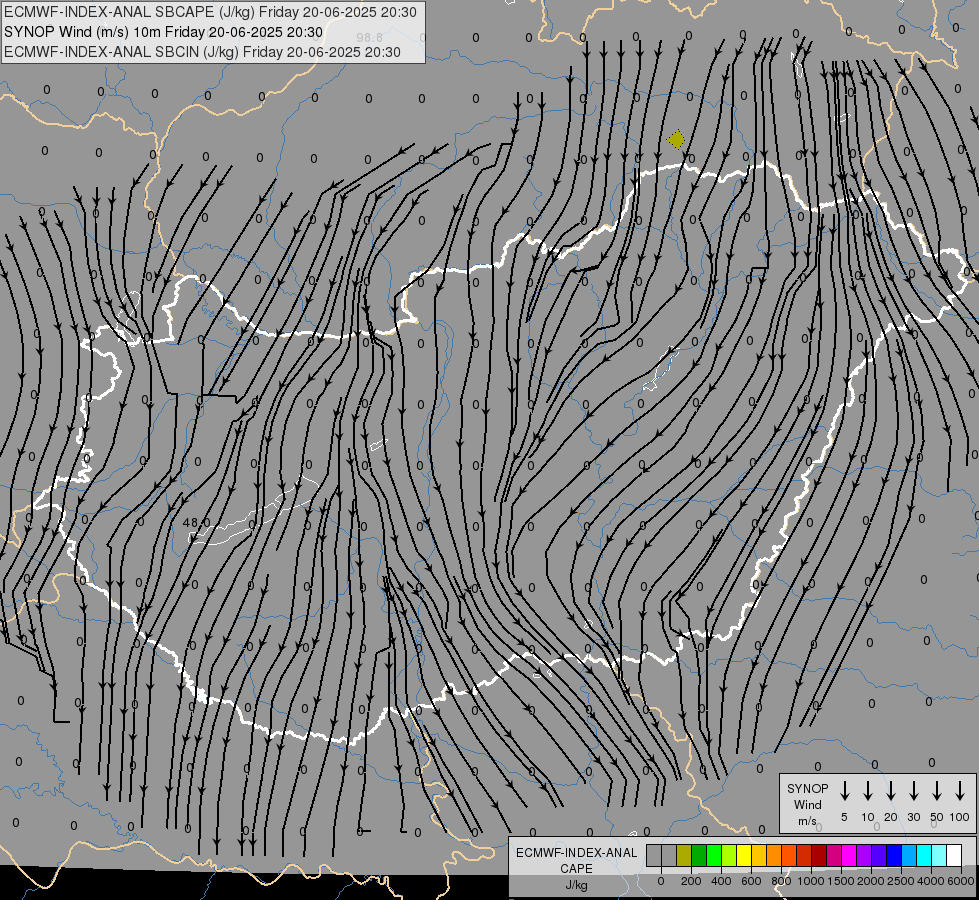Select the red-orange CAPE swatch after 800

point(789,855)
